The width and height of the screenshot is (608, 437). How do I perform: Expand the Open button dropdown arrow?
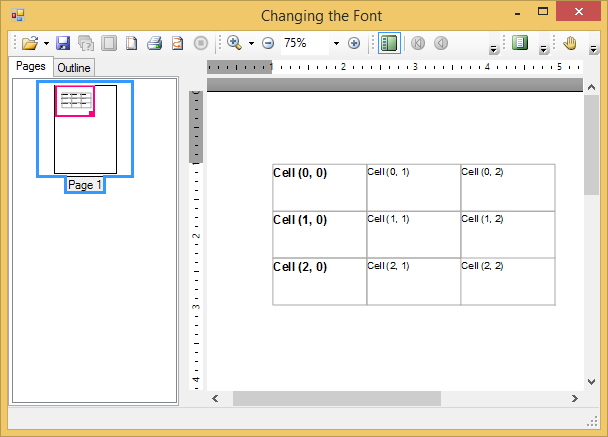pyautogui.click(x=46, y=43)
